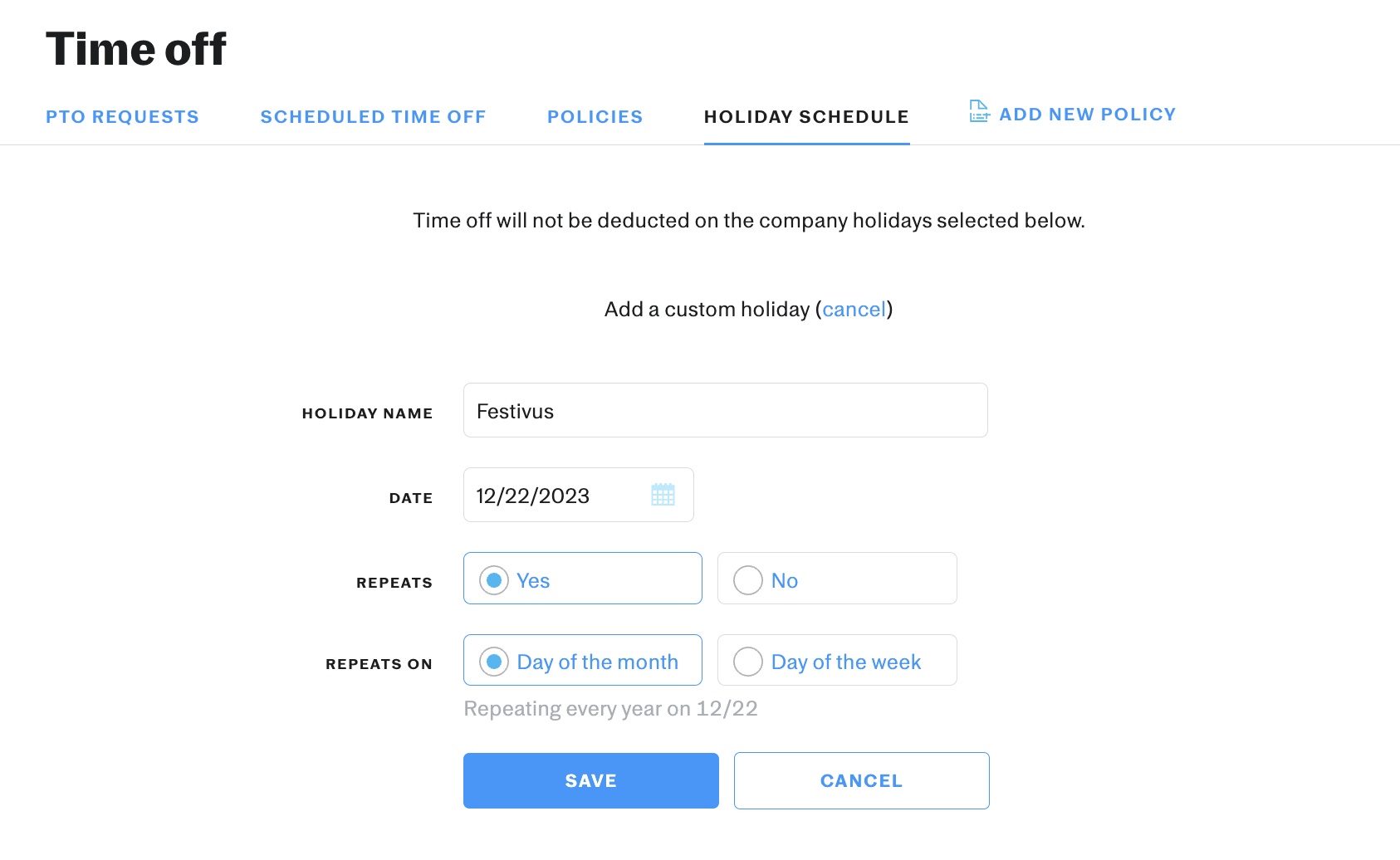The height and width of the screenshot is (860, 1400).
Task: Focus the Holiday Name field containing Festivus
Action: click(726, 410)
